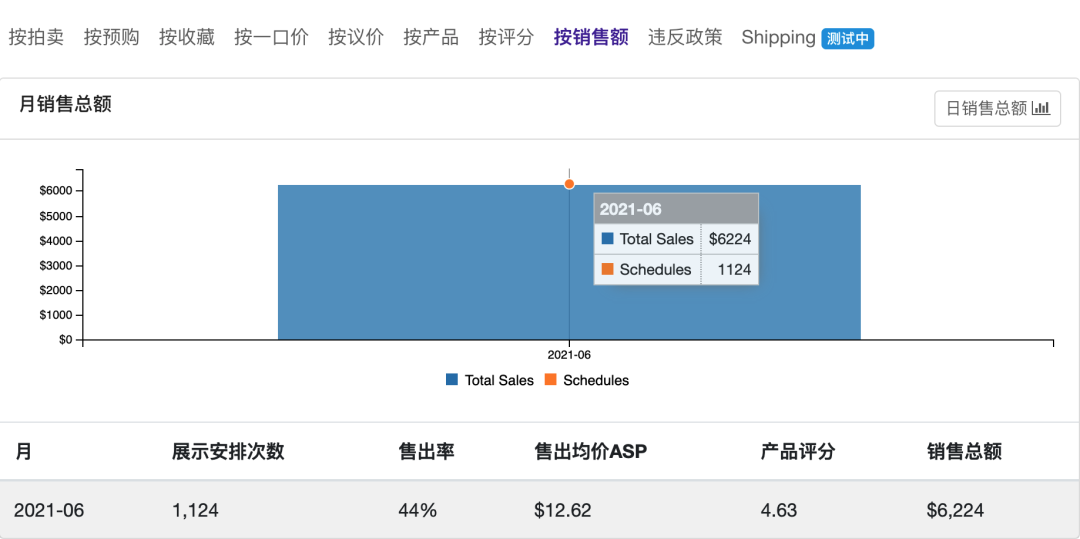Click the 月销售总额 panel title

click(65, 105)
